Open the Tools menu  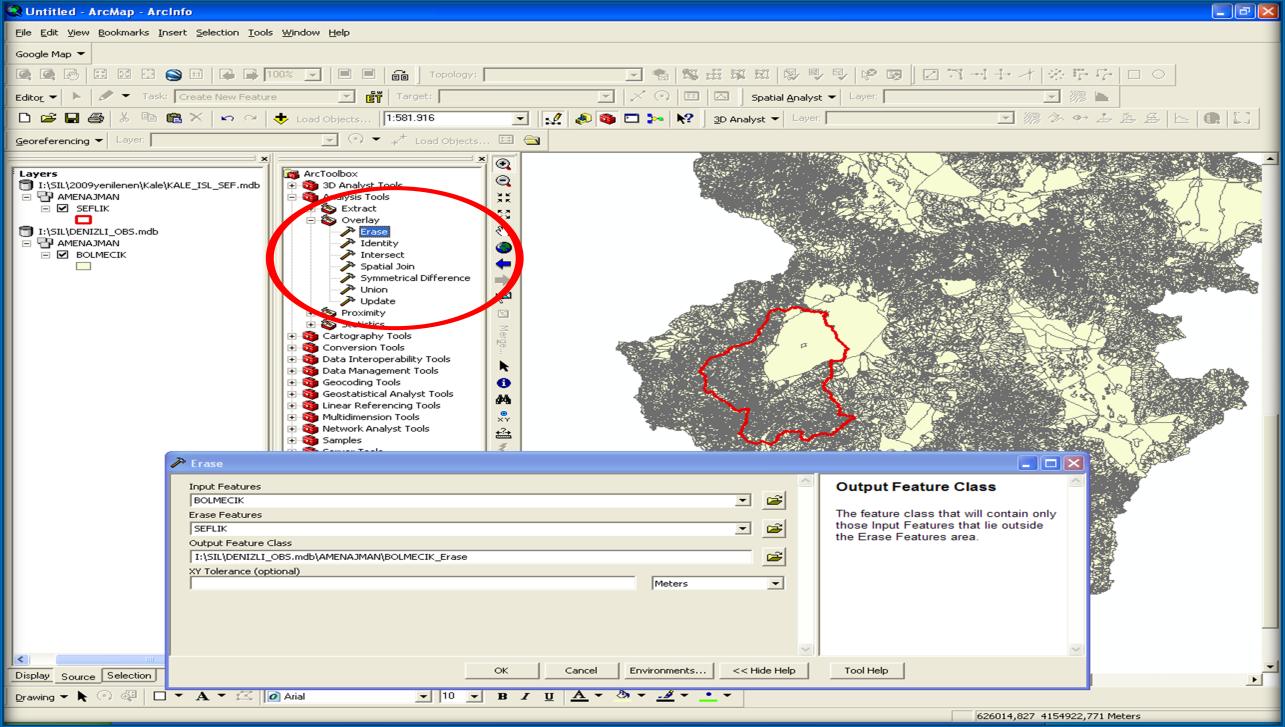click(260, 32)
